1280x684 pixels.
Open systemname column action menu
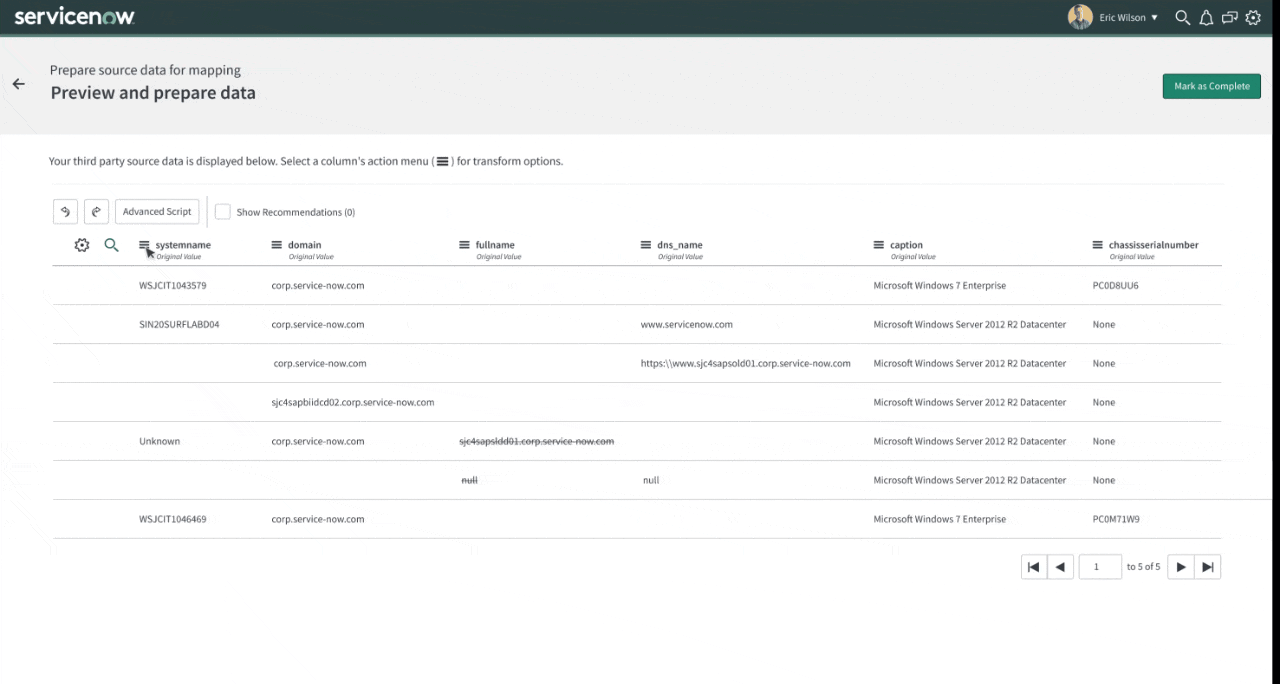[144, 245]
